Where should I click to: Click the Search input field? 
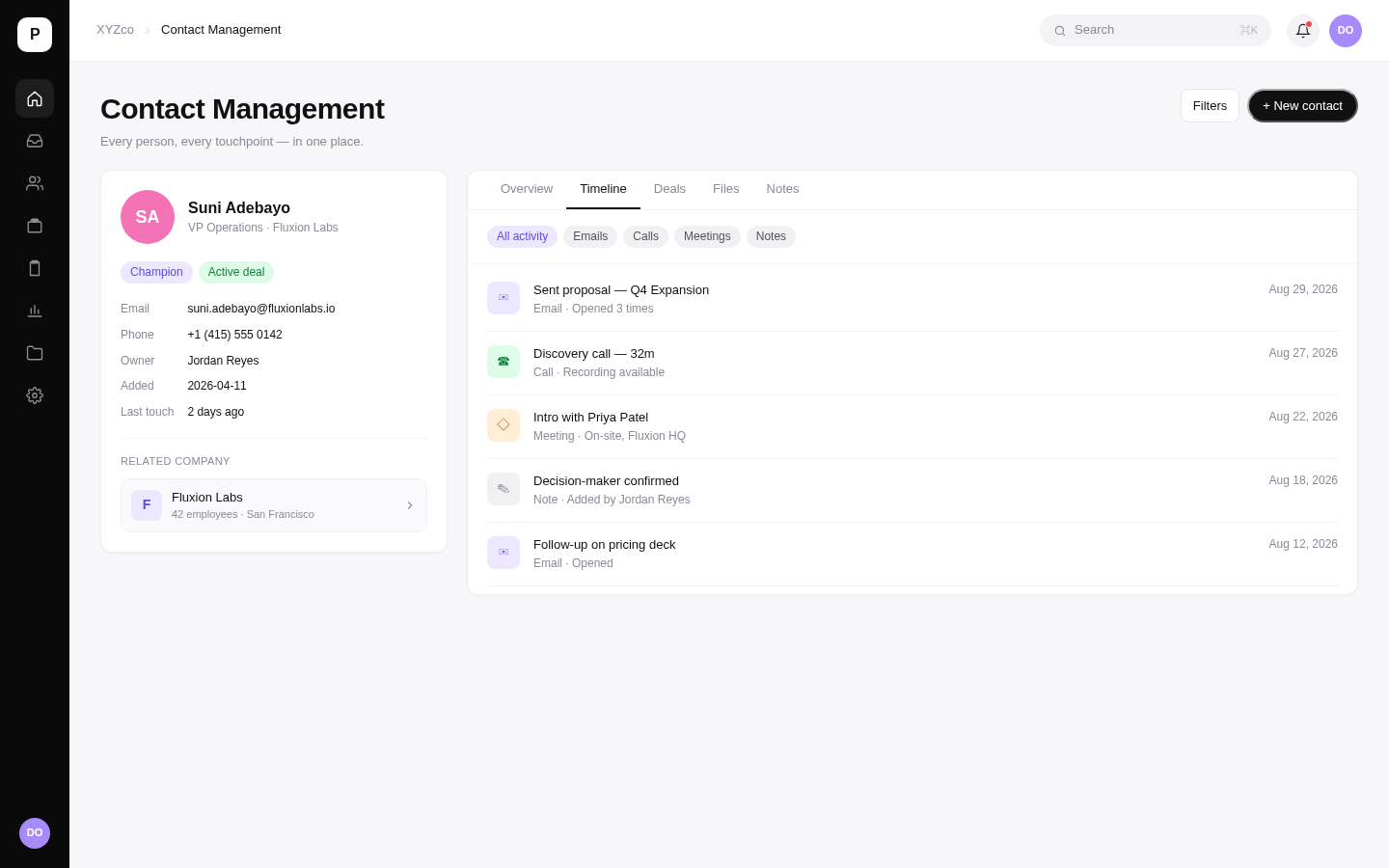[1156, 31]
